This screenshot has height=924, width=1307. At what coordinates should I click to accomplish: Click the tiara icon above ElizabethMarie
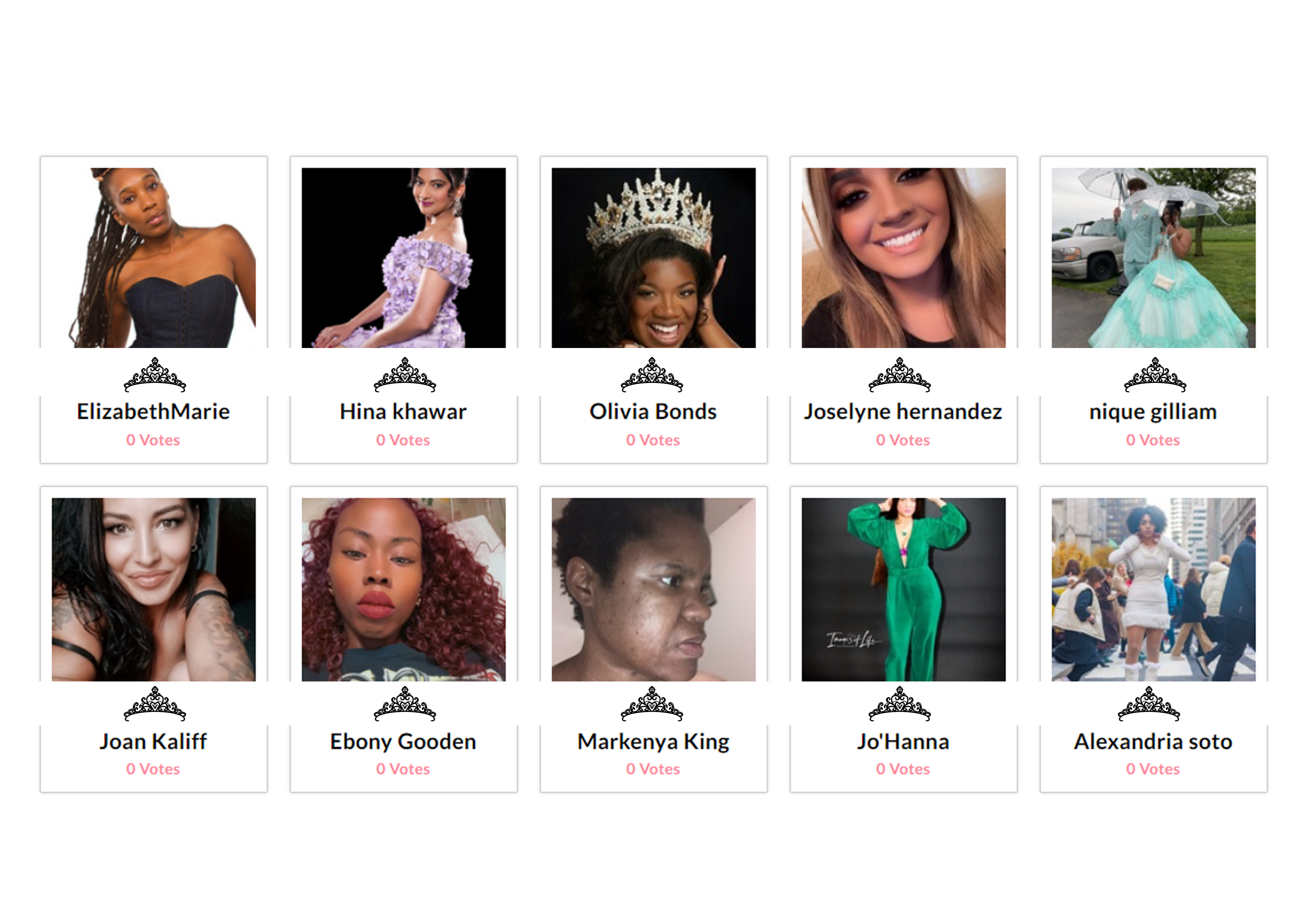click(x=155, y=374)
